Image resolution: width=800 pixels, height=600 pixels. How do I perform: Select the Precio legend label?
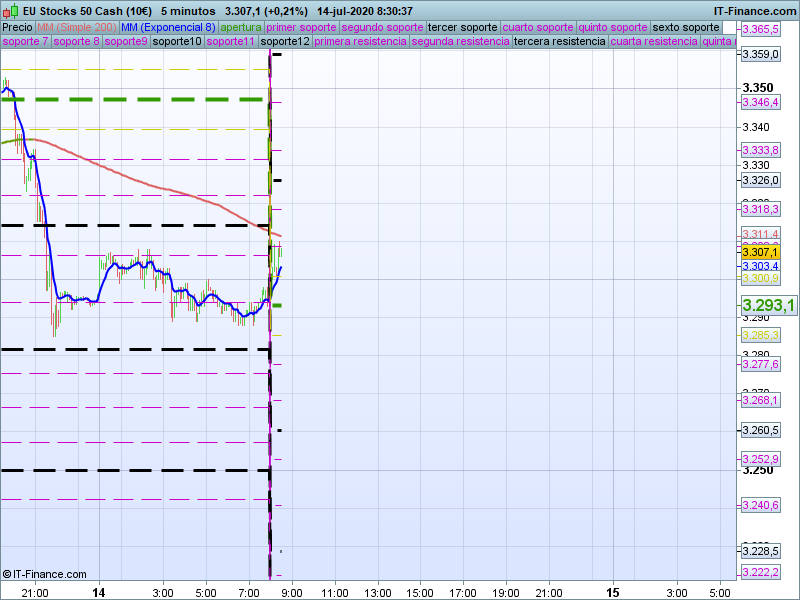[17, 27]
